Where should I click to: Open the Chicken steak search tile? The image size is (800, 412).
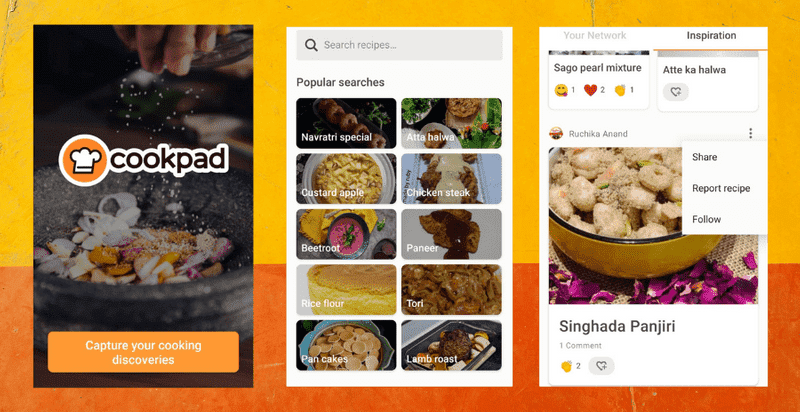pos(452,179)
